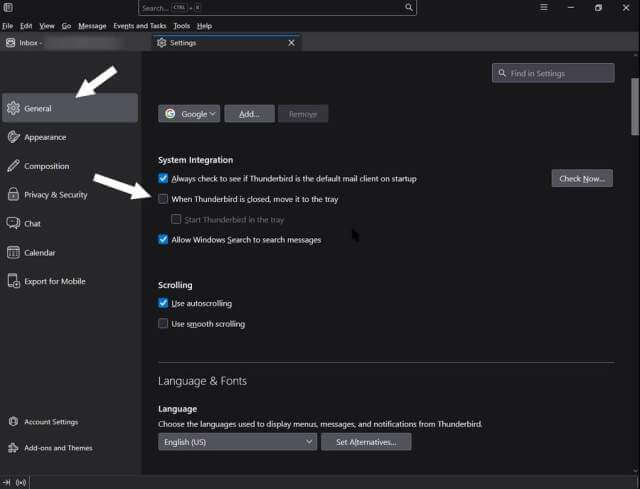Open the Tools menu
640x489 pixels.
(182, 26)
